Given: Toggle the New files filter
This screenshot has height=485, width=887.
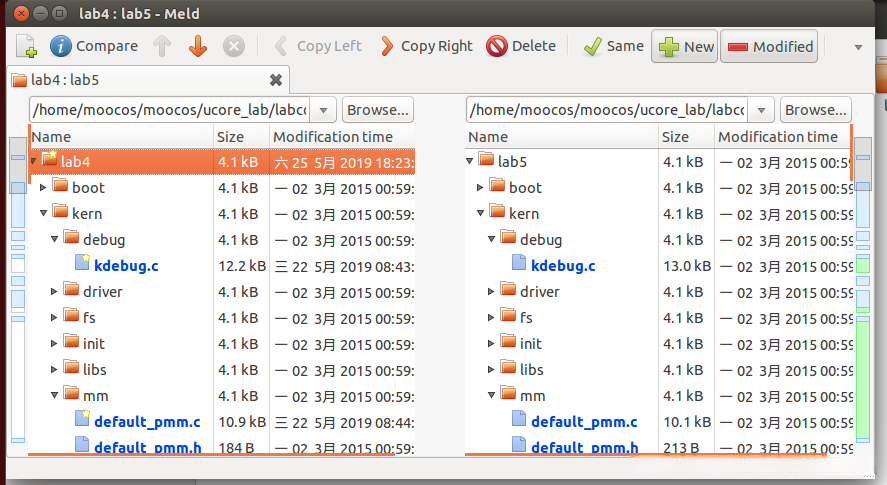Looking at the screenshot, I should coord(684,46).
